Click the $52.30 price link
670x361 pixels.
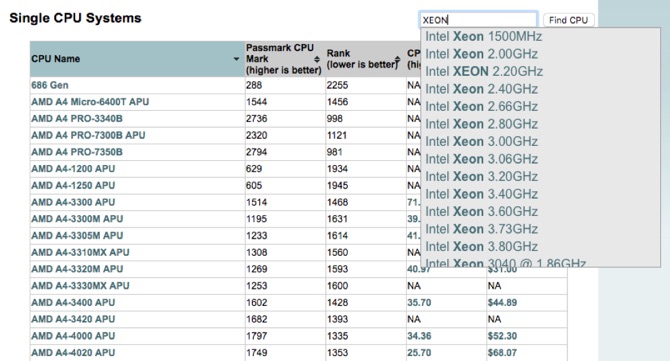point(502,335)
